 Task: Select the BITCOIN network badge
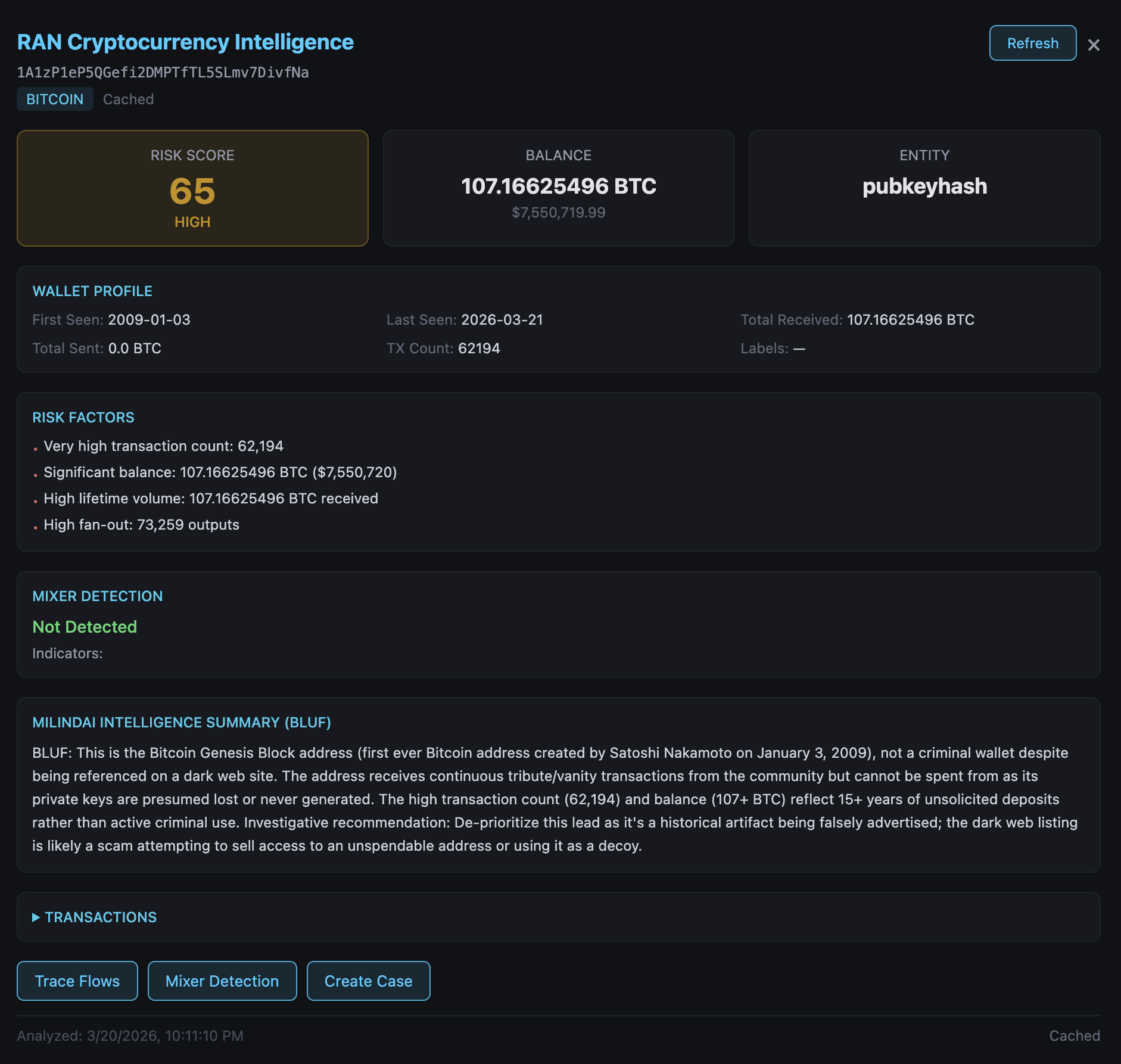tap(55, 99)
